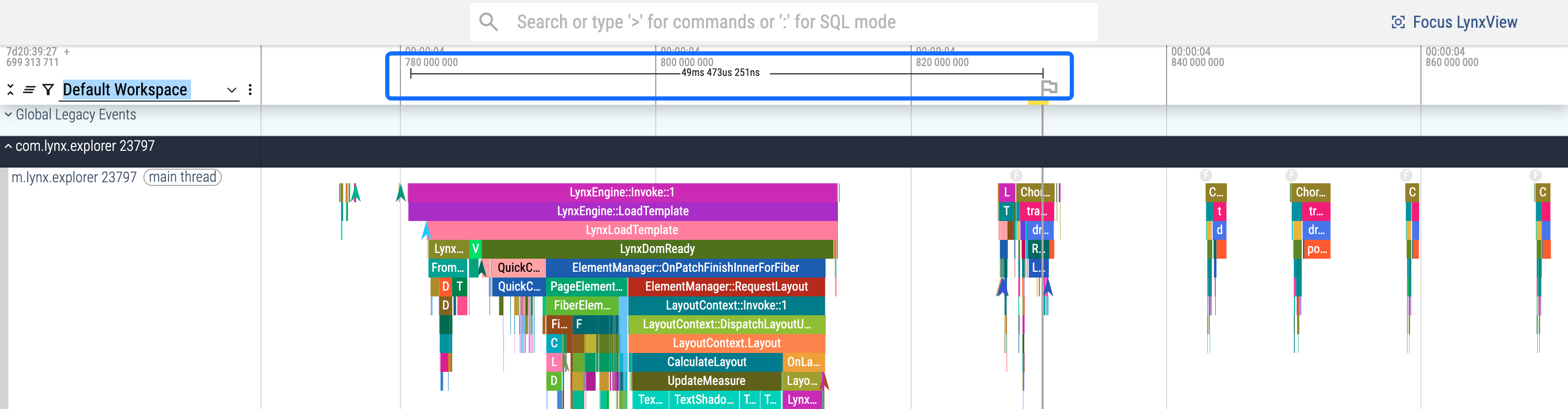Image resolution: width=1568 pixels, height=409 pixels.
Task: Select the LynxEngine::LoadTemplate slice
Action: (623, 211)
